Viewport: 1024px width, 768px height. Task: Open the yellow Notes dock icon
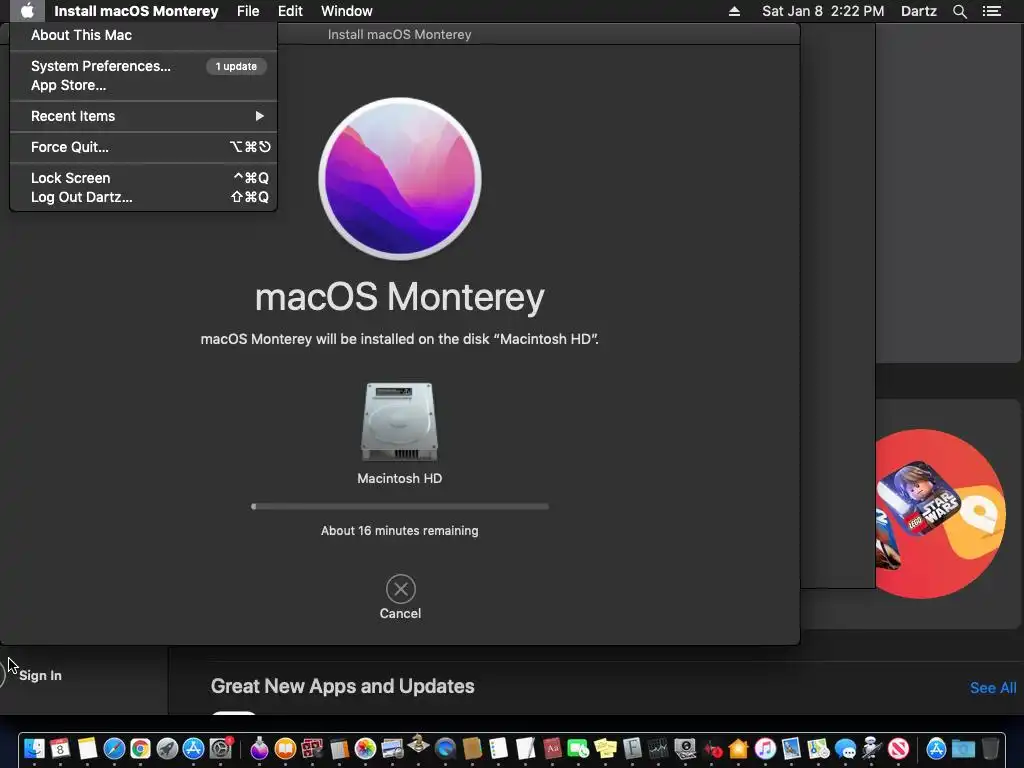point(87,748)
